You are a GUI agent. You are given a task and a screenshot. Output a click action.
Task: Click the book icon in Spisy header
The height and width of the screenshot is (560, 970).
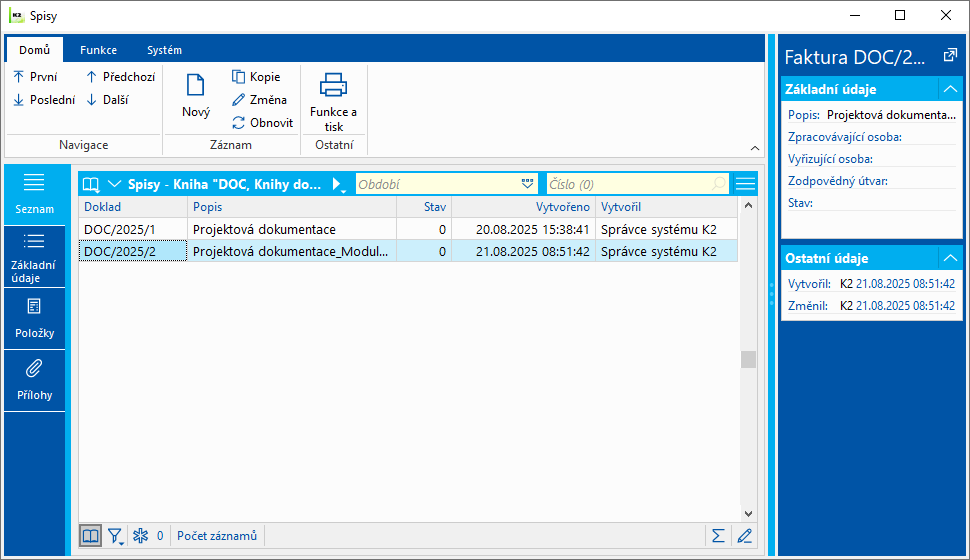[x=92, y=184]
